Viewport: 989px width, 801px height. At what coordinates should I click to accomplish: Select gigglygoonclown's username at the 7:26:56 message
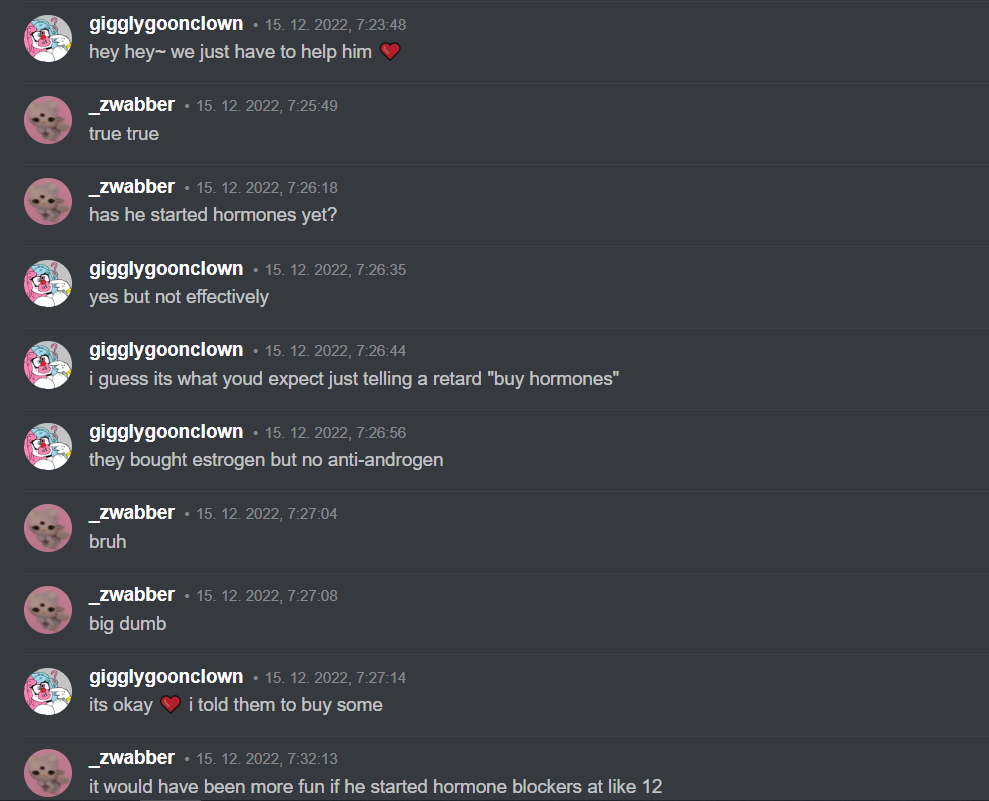(x=166, y=431)
